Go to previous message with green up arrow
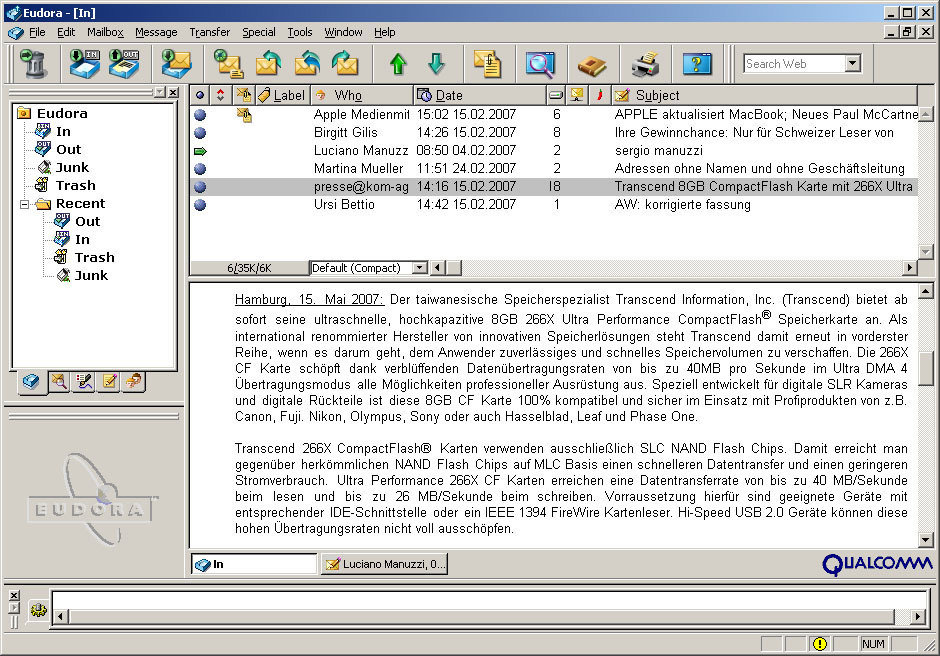 [398, 64]
